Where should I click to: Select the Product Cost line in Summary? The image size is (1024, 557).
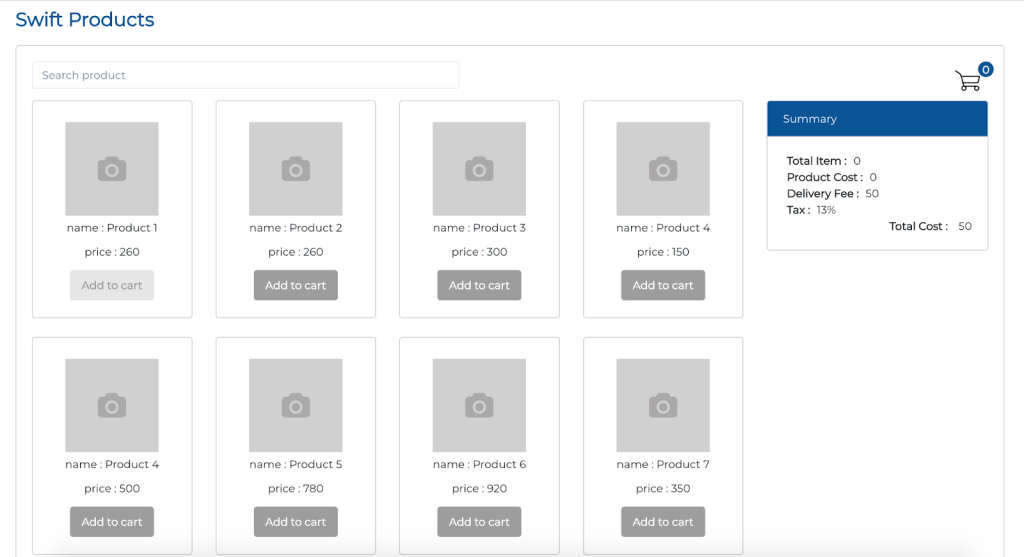tap(831, 177)
